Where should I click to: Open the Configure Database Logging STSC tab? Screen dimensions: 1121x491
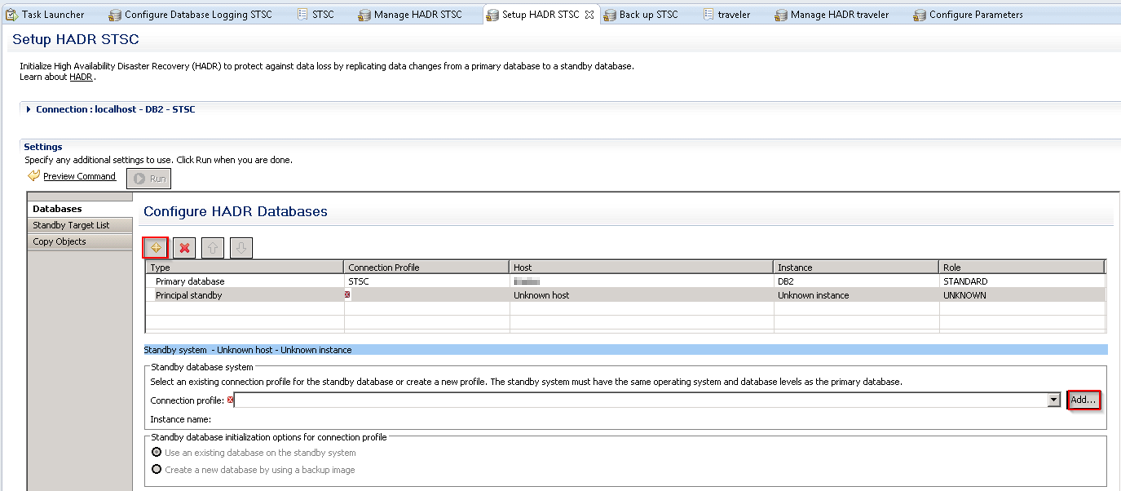coord(198,15)
